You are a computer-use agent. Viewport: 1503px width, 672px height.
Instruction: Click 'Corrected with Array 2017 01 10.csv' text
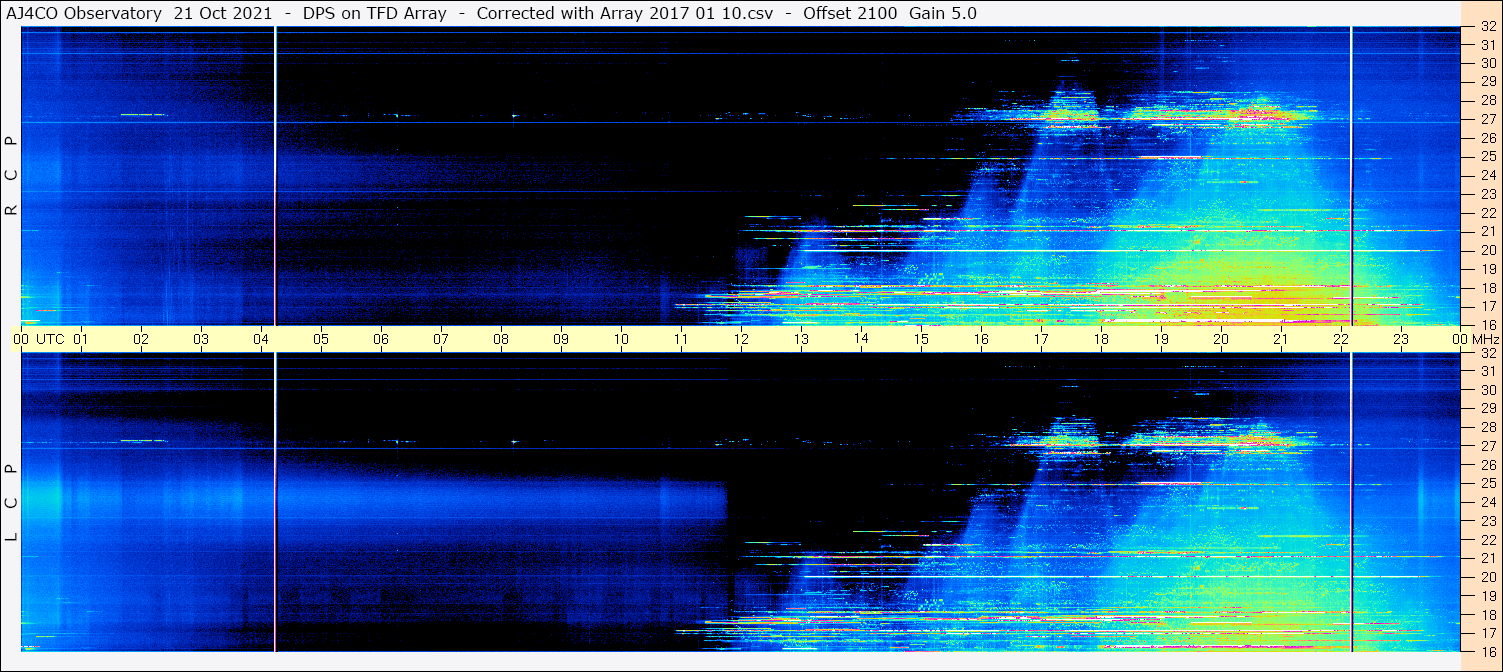tap(625, 13)
